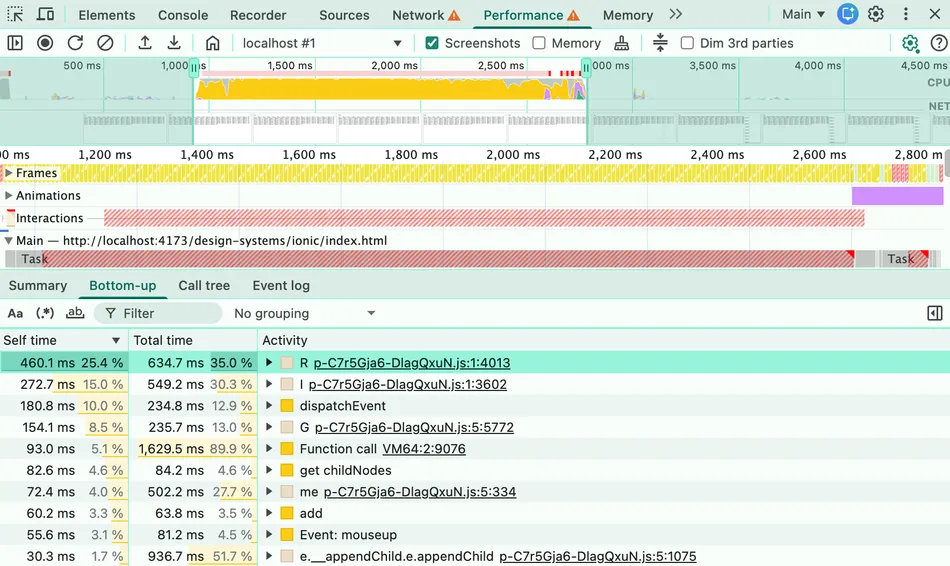Toggle the performance sidebar panel icon
This screenshot has height=566, width=950.
(x=15, y=43)
